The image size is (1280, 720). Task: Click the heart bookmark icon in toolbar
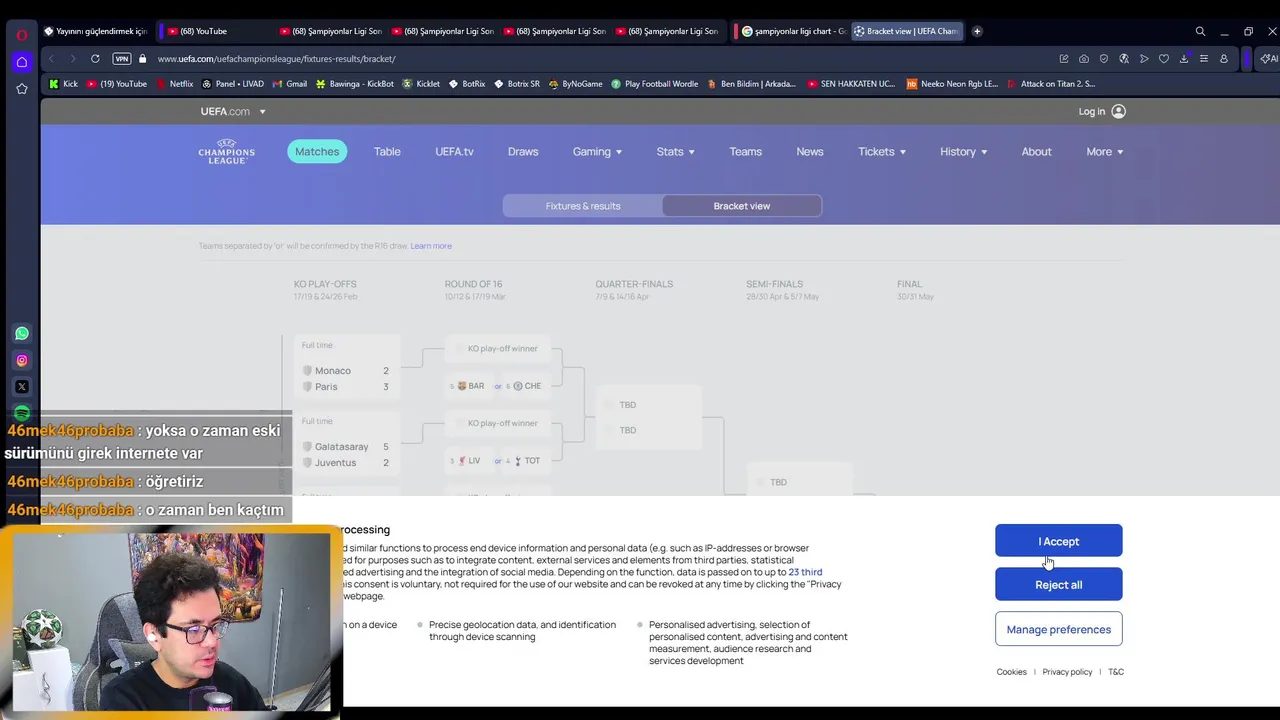[1164, 59]
